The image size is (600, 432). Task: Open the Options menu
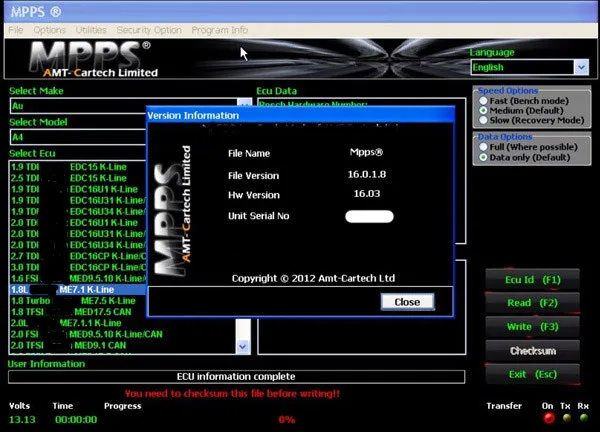coord(49,30)
